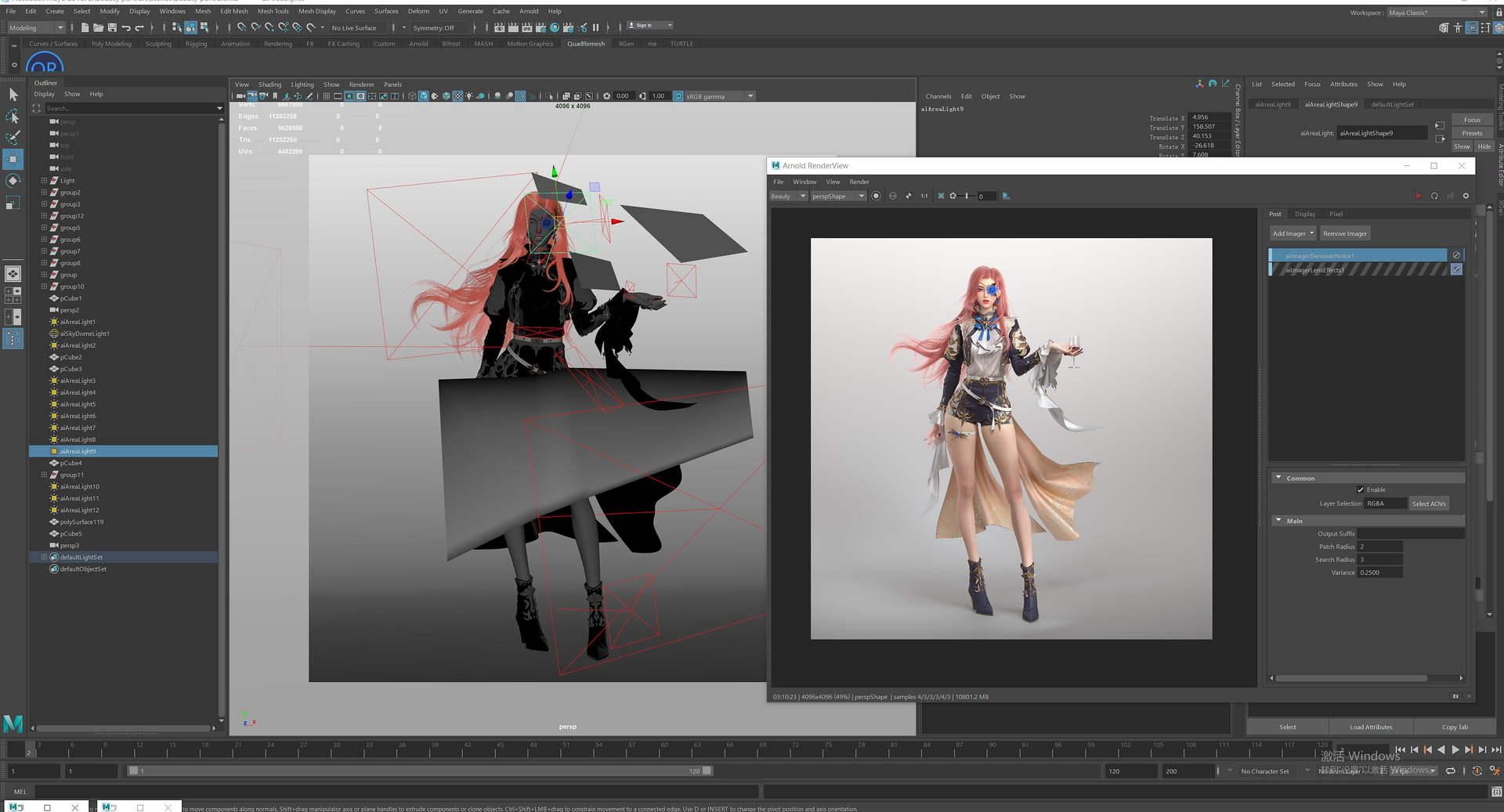Open Arnold RenderView settings gear
The image size is (1504, 812).
click(1466, 197)
